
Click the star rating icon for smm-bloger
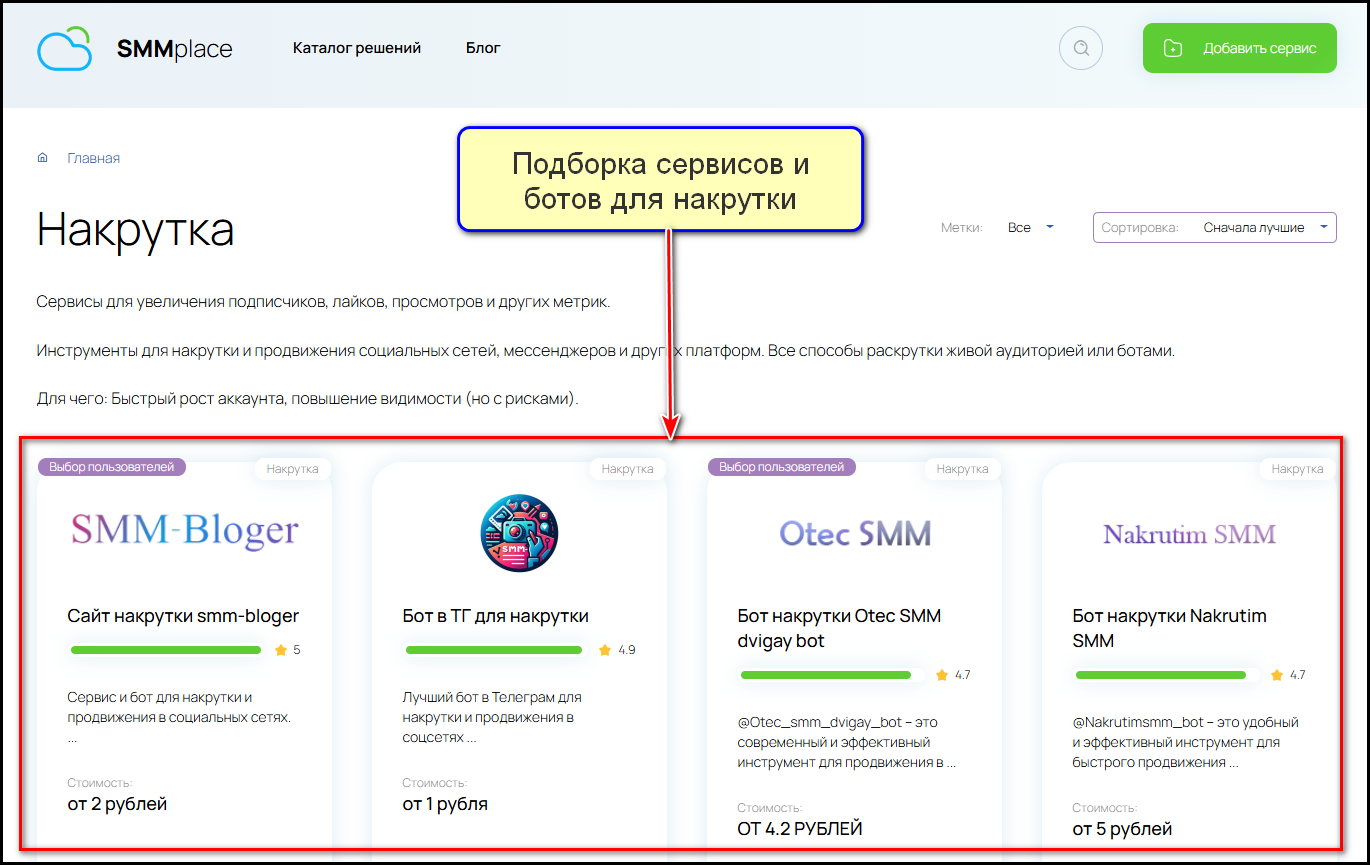[280, 650]
